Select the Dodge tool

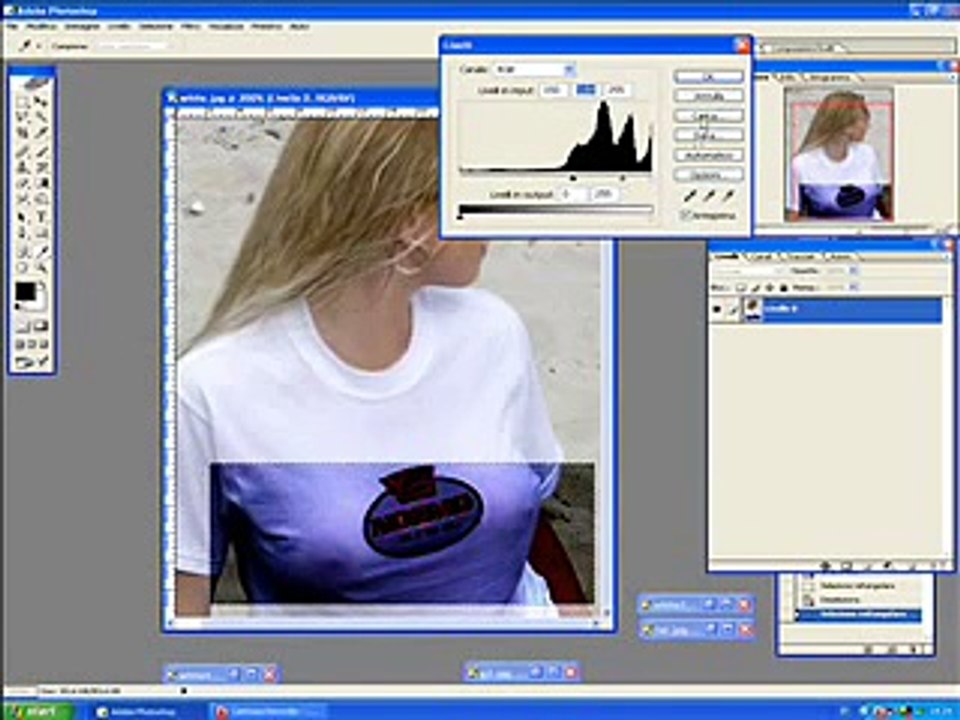(42, 199)
